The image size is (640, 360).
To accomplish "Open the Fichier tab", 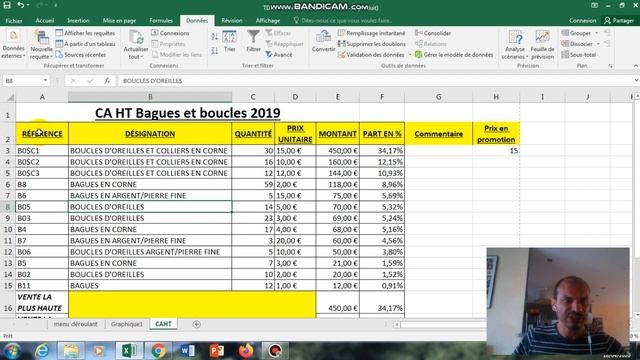I will (x=14, y=20).
